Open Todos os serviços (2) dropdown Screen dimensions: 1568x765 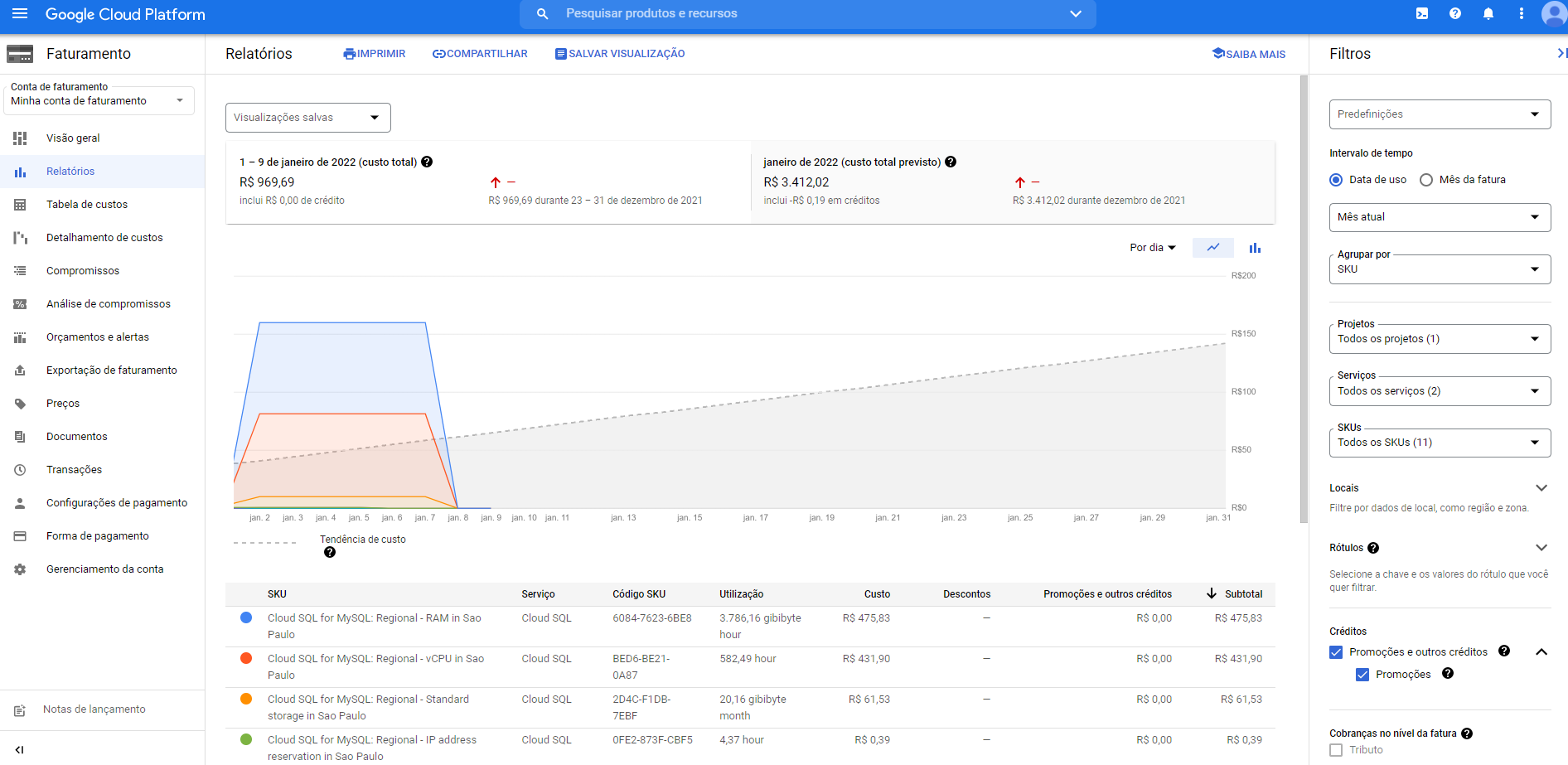click(x=1440, y=390)
